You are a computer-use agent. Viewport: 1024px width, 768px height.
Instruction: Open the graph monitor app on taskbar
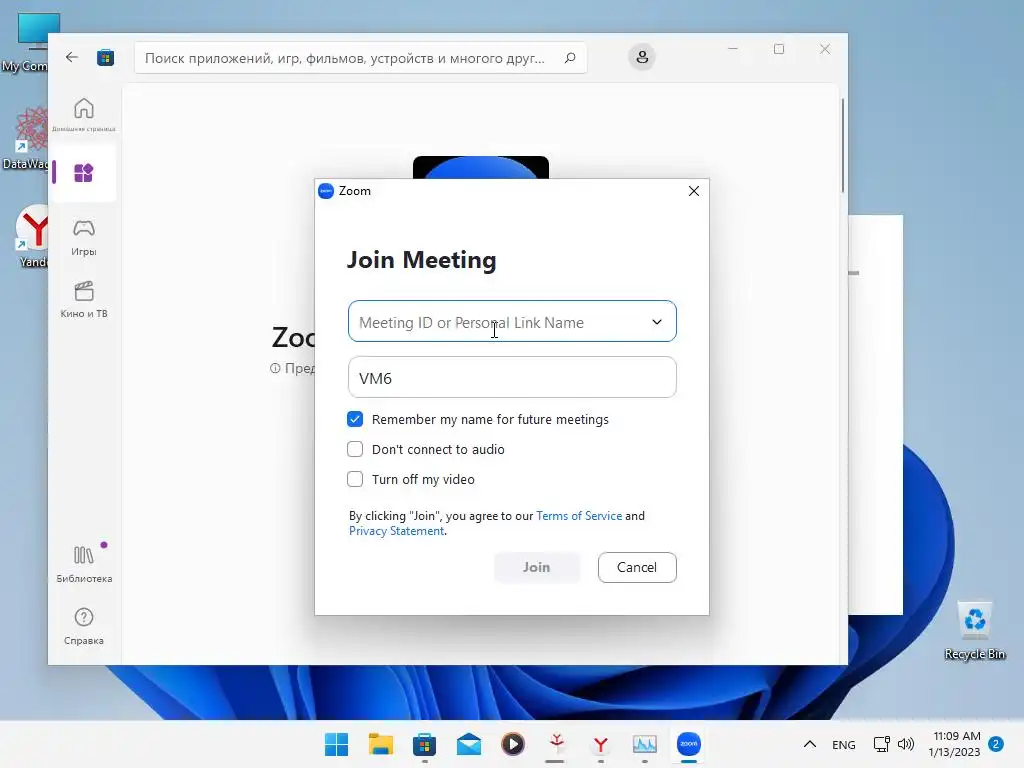click(x=645, y=744)
